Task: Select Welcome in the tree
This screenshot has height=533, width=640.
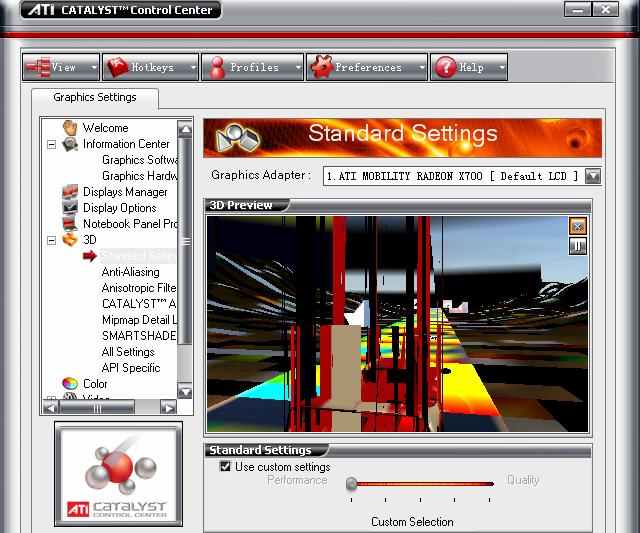Action: point(106,128)
